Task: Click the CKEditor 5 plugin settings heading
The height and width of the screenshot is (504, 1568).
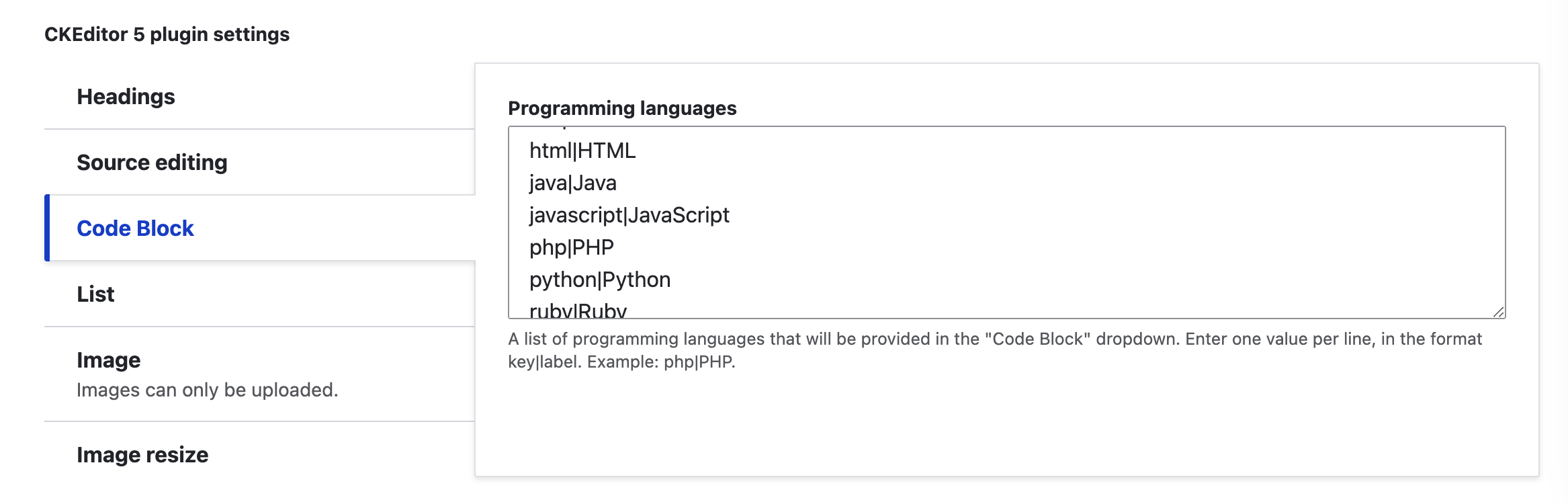Action: point(167,34)
